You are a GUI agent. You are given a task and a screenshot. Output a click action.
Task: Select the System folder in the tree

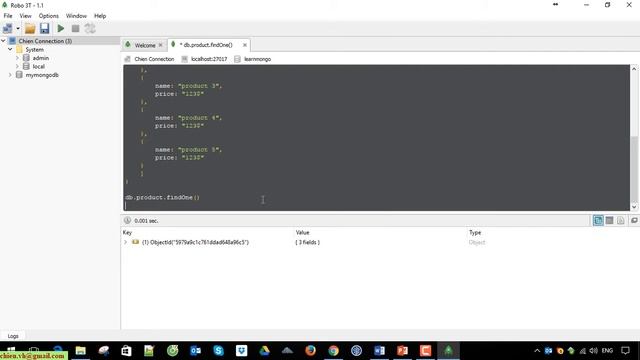coord(34,49)
